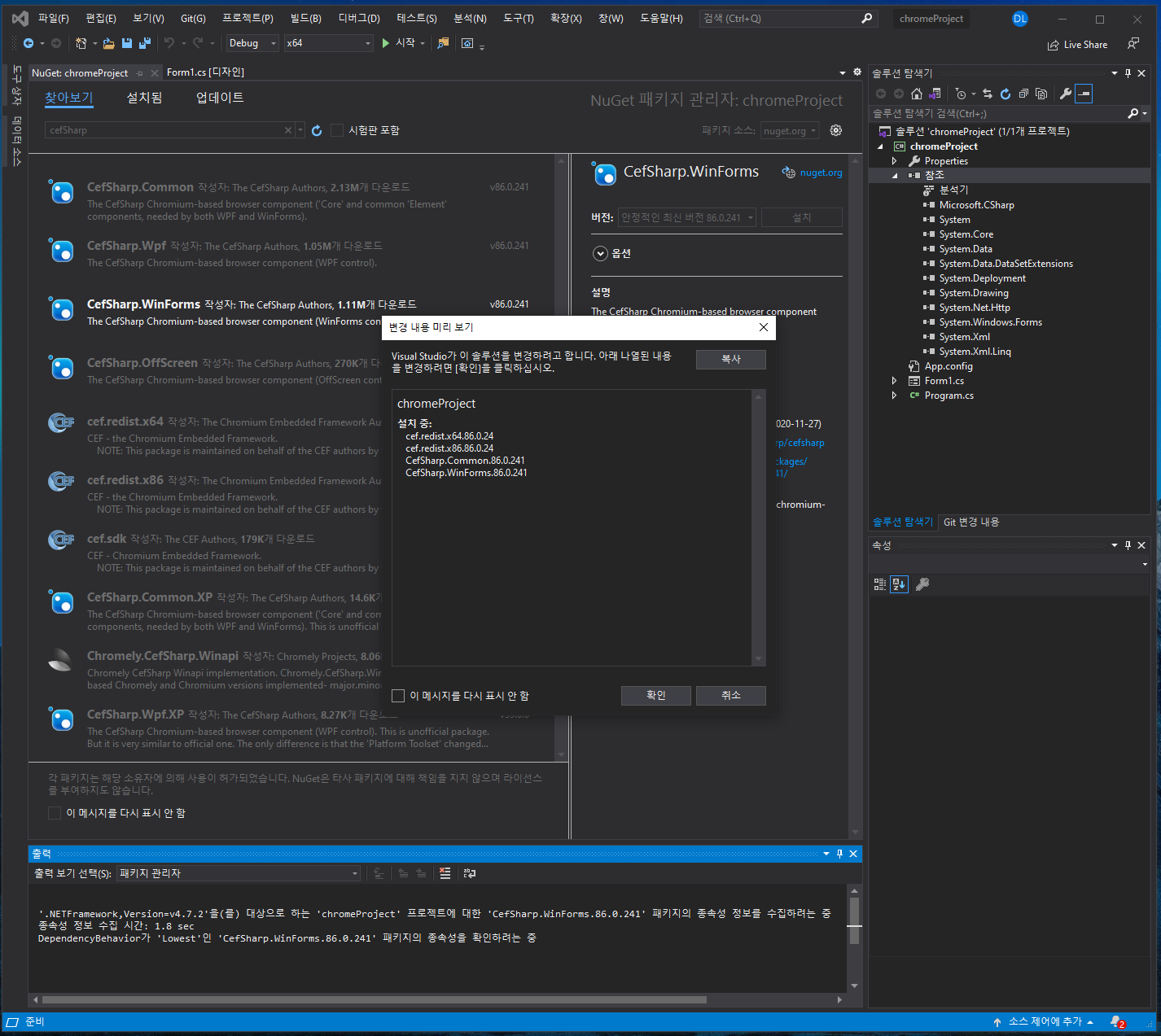Click the Properties wrench in Solution Explorer toolbar

(1065, 94)
